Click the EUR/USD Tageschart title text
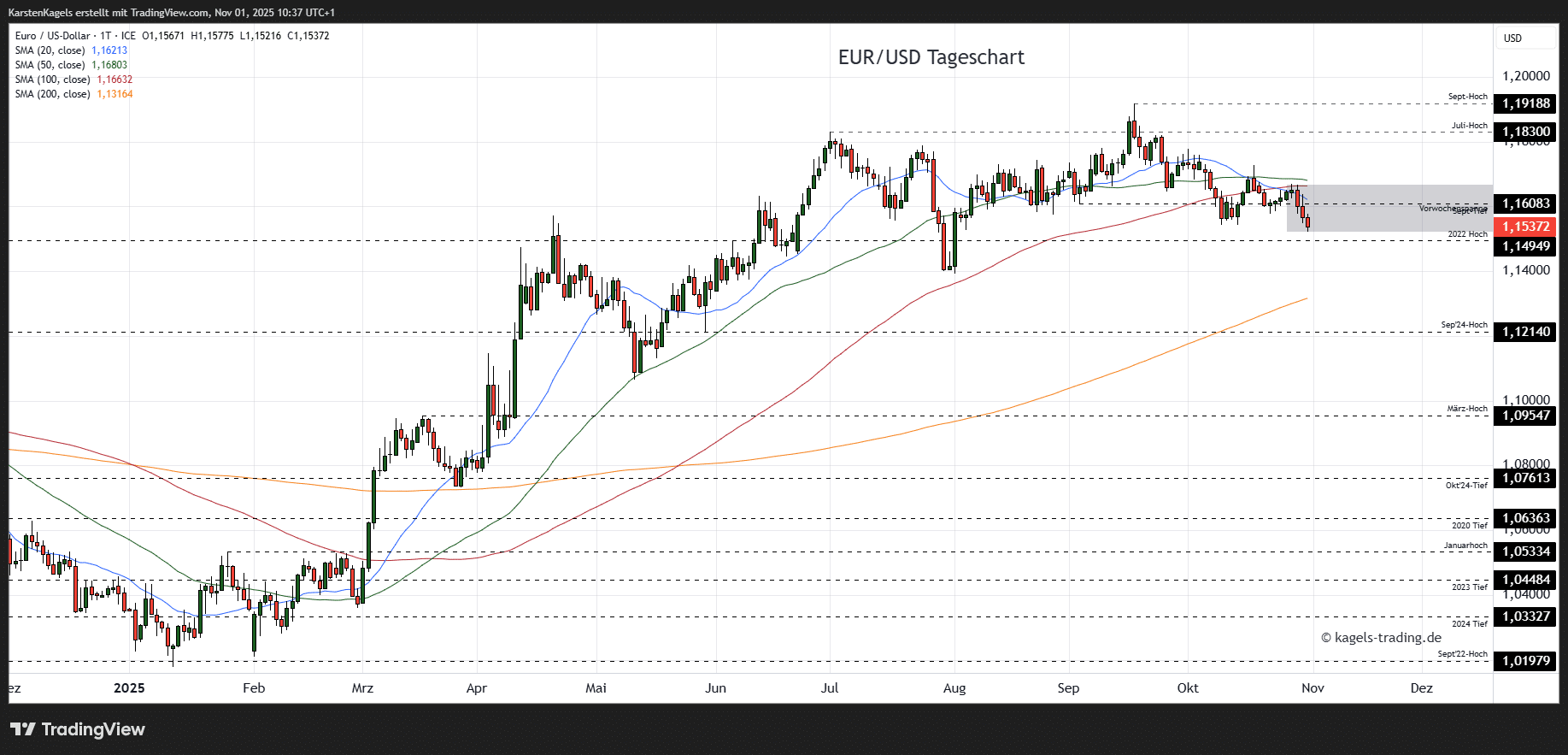 931,57
